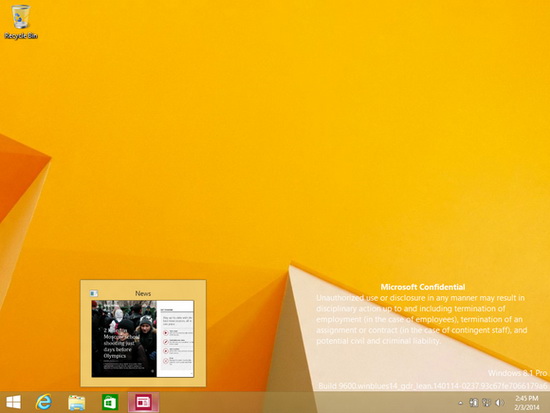Click the Moscow school shooting headline preview
This screenshot has width=550, height=413.
[x=121, y=343]
